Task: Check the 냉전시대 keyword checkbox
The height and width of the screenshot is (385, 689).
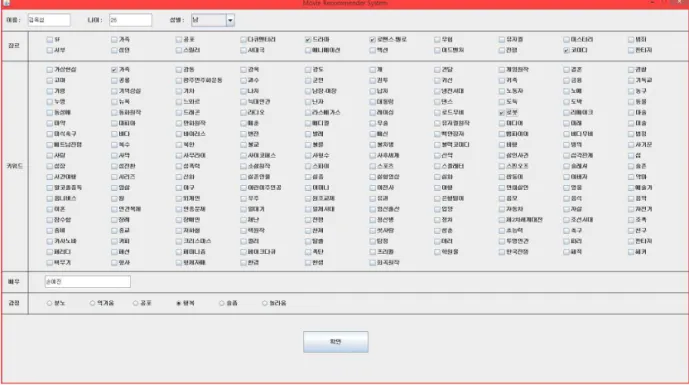Action: point(437,91)
